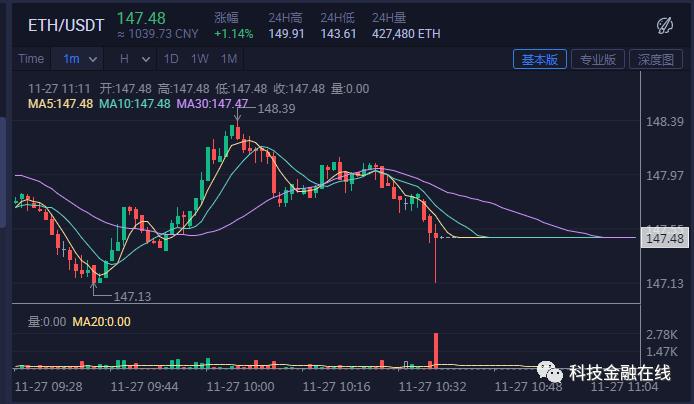694x404 pixels.
Task: Click the tall red volume bar
Action: pyautogui.click(x=436, y=350)
